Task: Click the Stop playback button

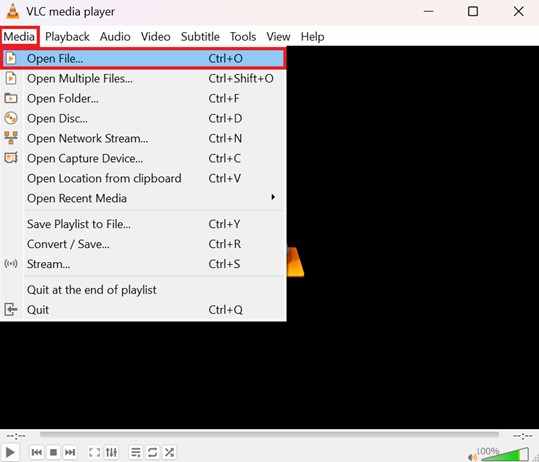Action: click(x=53, y=452)
